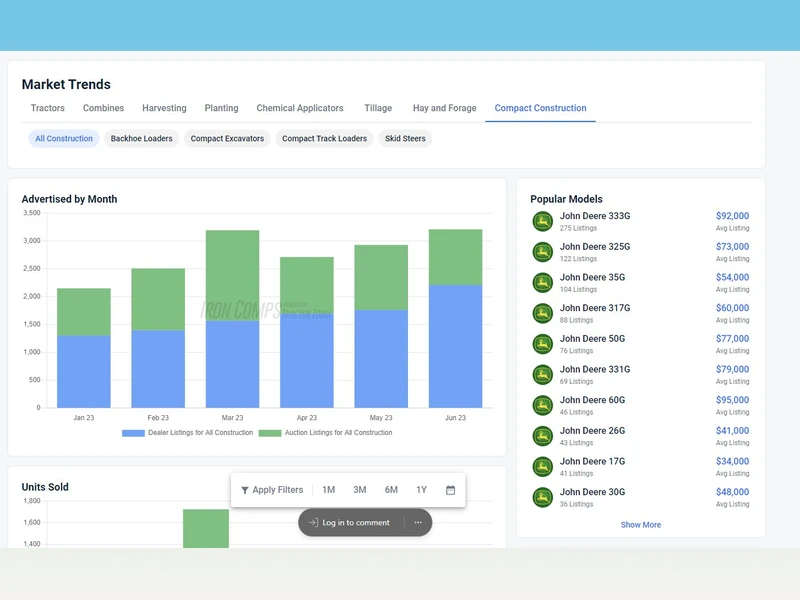Click the $54,000 average listing price
Image resolution: width=800 pixels, height=600 pixels.
tap(732, 277)
